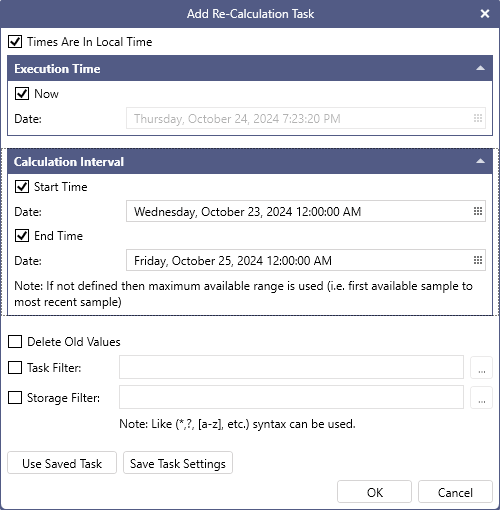Viewport: 500px width, 510px height.
Task: Click the disabled Execution Time date picker icon
Action: (478, 118)
